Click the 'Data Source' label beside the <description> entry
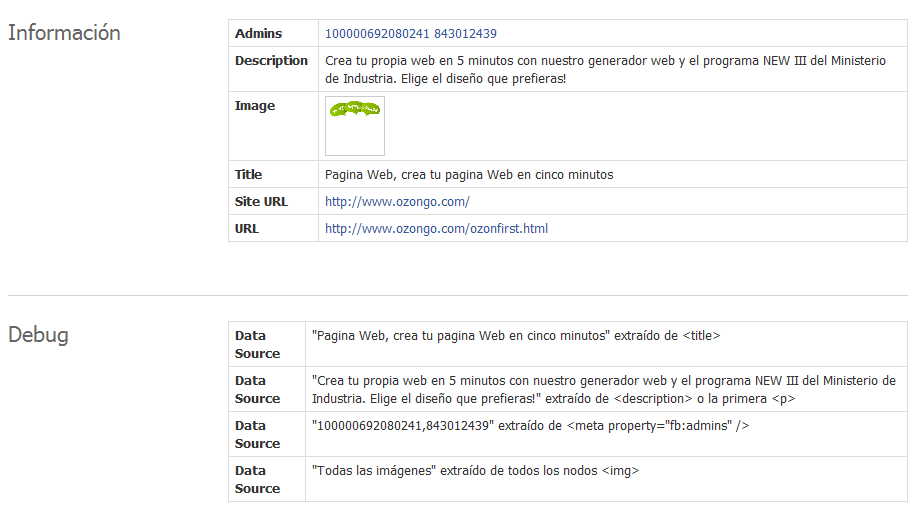Viewport: 917px width, 529px height. (x=257, y=389)
